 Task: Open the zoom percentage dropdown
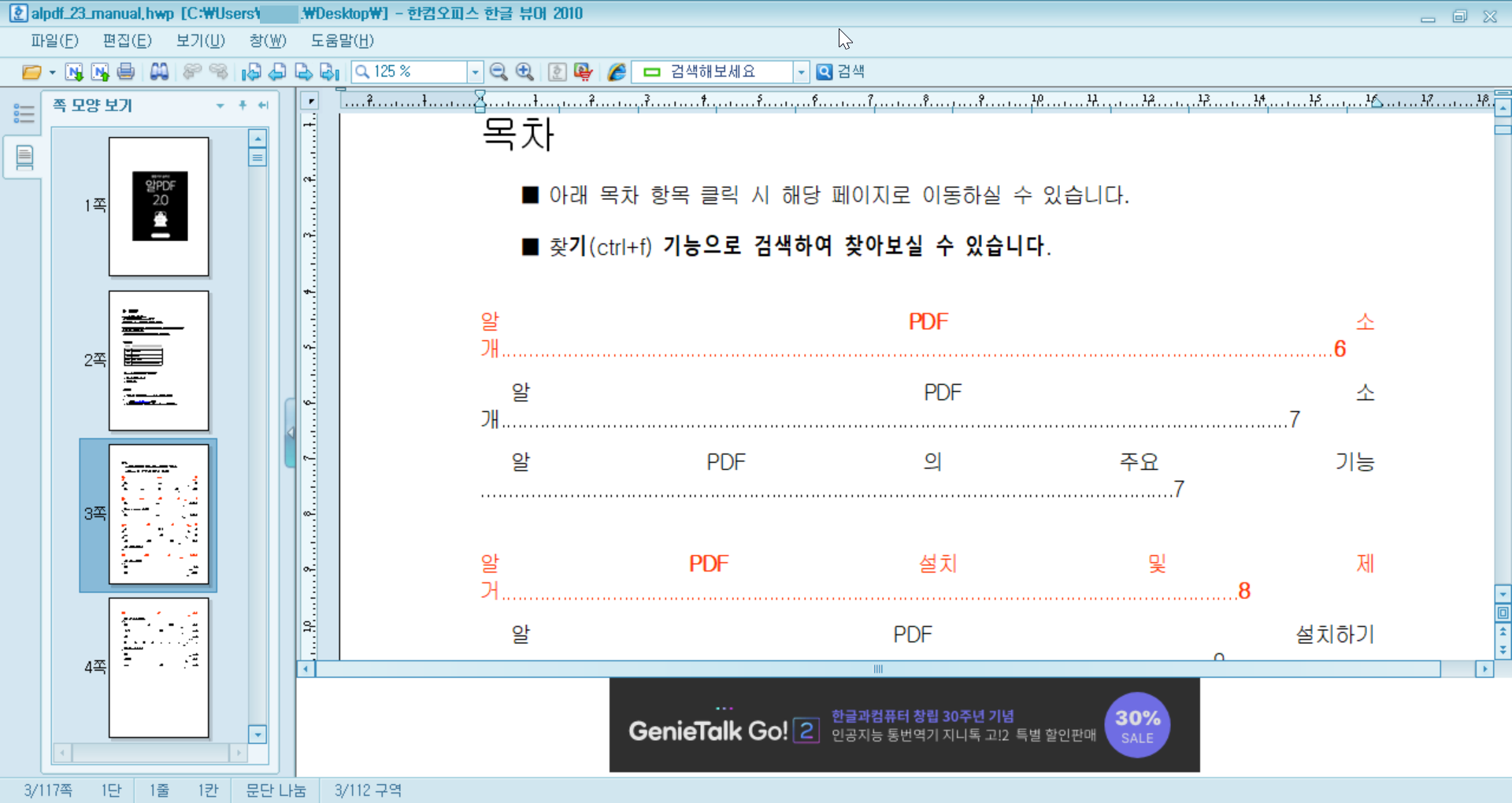click(x=475, y=72)
